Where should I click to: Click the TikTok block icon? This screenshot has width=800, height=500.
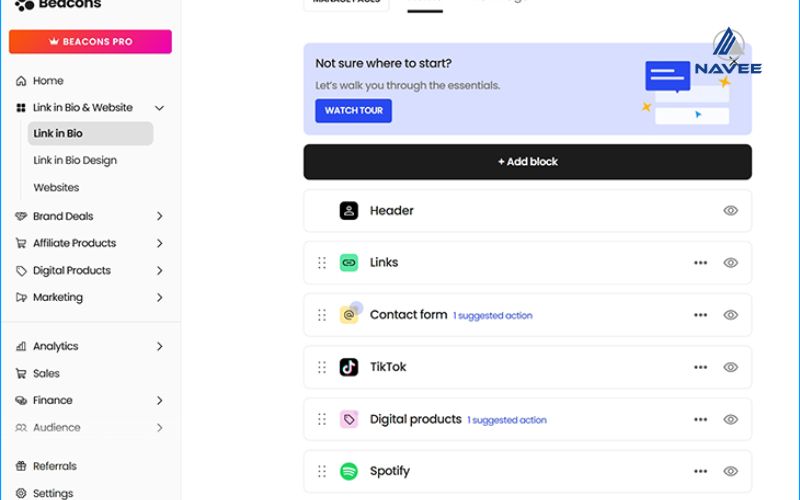348,367
